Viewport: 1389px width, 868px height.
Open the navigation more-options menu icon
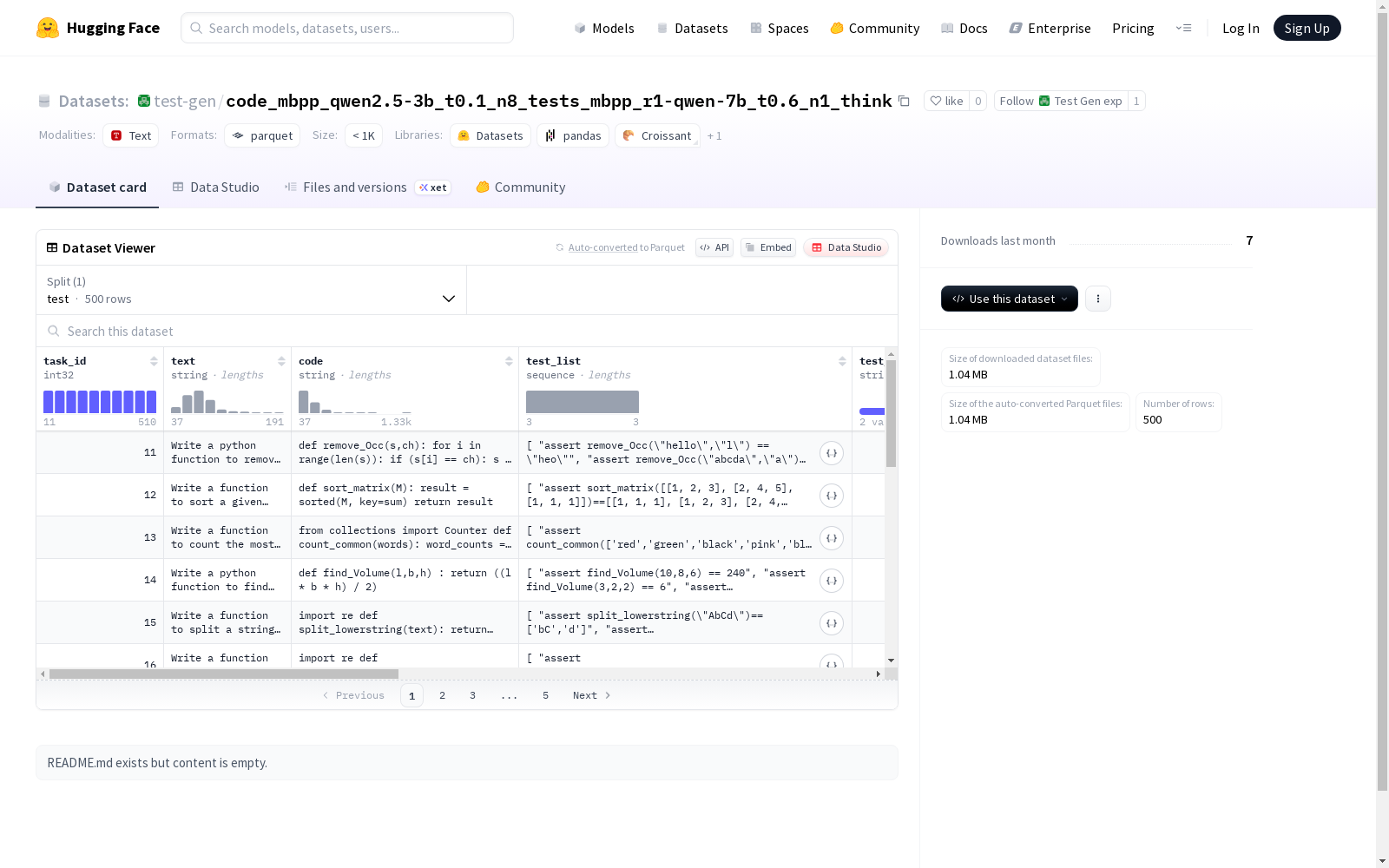click(1183, 28)
